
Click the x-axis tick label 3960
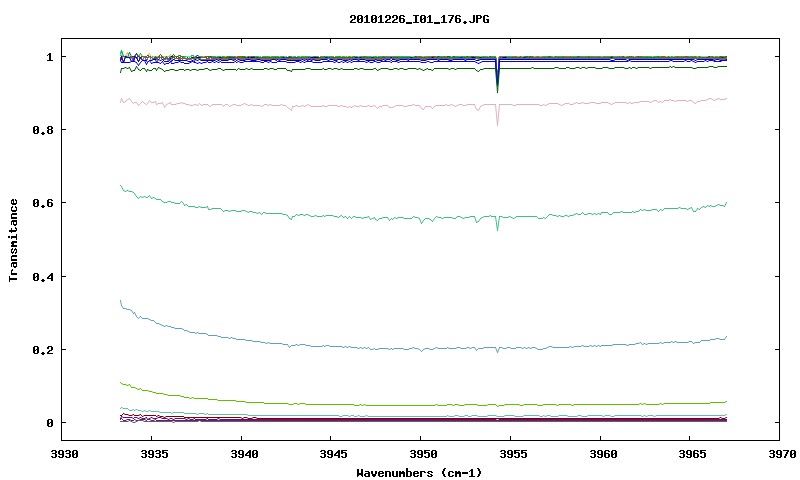[604, 454]
